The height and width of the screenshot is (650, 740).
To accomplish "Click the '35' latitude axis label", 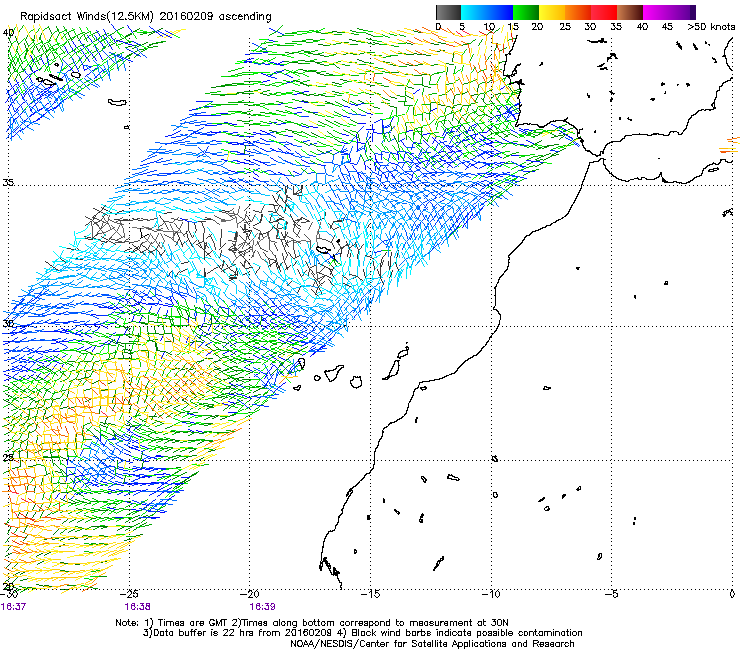I will (x=8, y=182).
